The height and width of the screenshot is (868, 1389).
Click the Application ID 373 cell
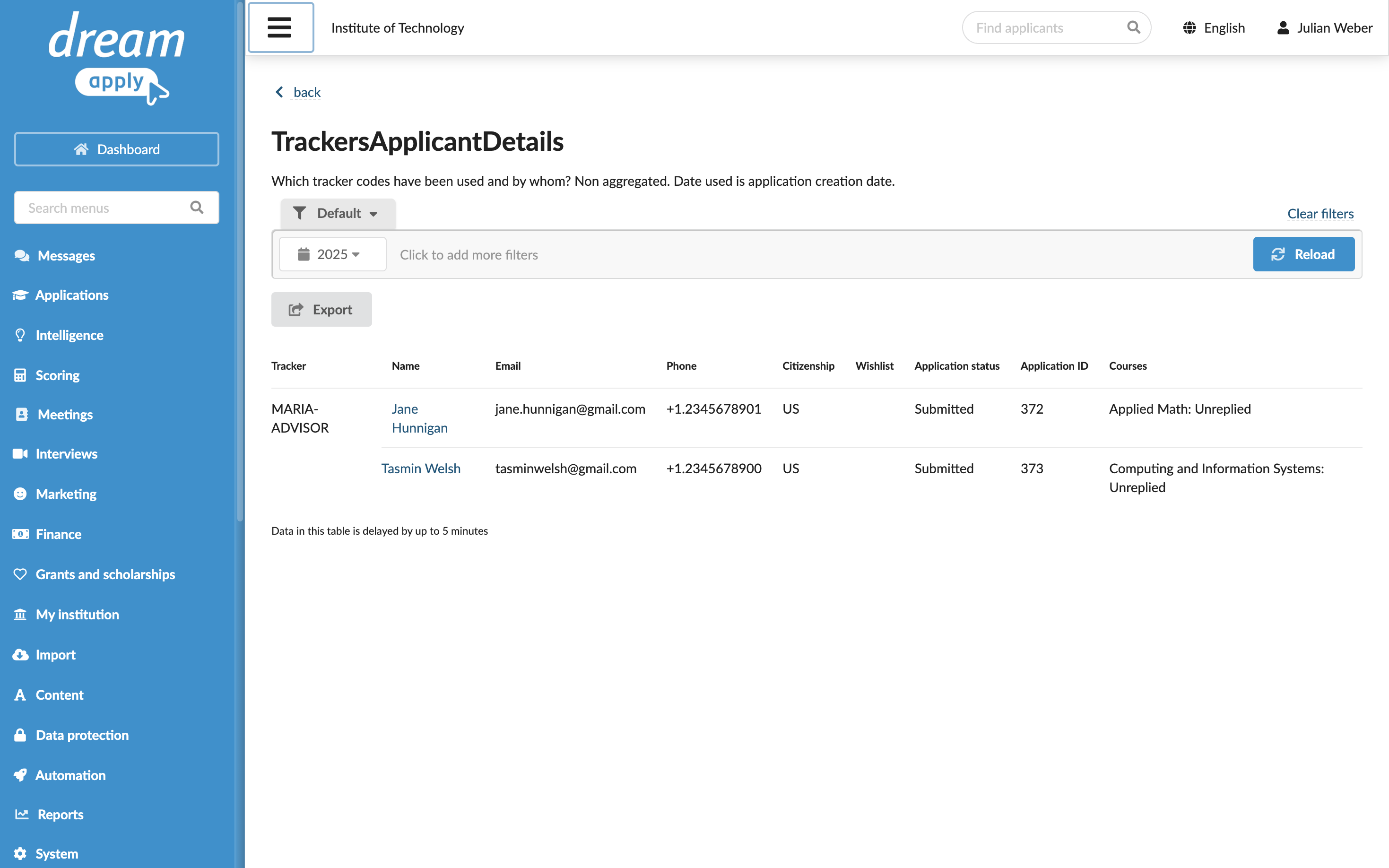pyautogui.click(x=1032, y=469)
